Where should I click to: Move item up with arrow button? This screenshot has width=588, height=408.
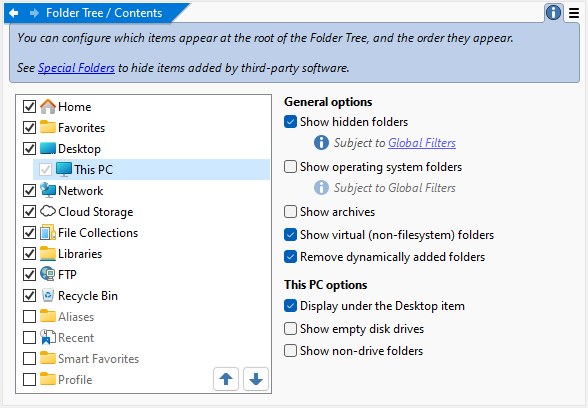point(226,379)
